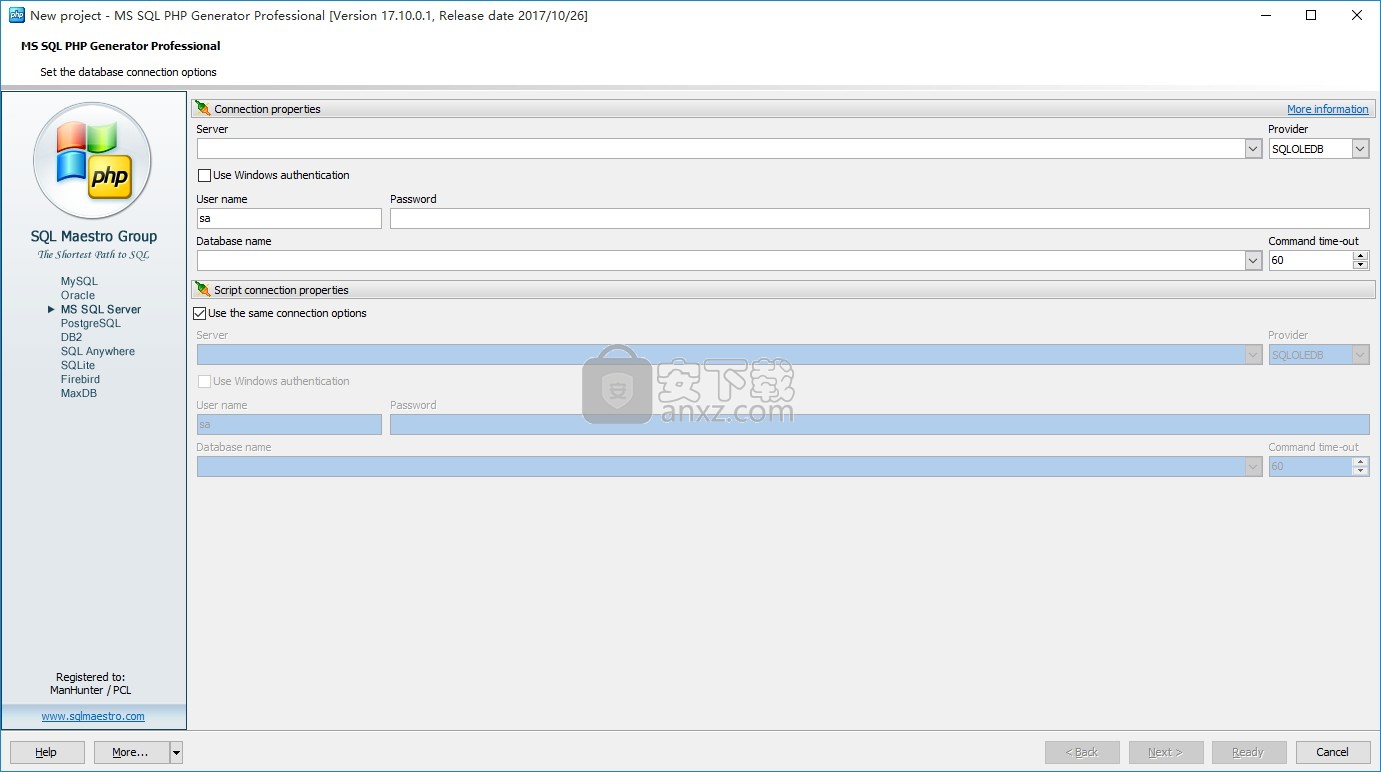
Task: Select MaxDB in the sidebar list
Action: pyautogui.click(x=79, y=394)
